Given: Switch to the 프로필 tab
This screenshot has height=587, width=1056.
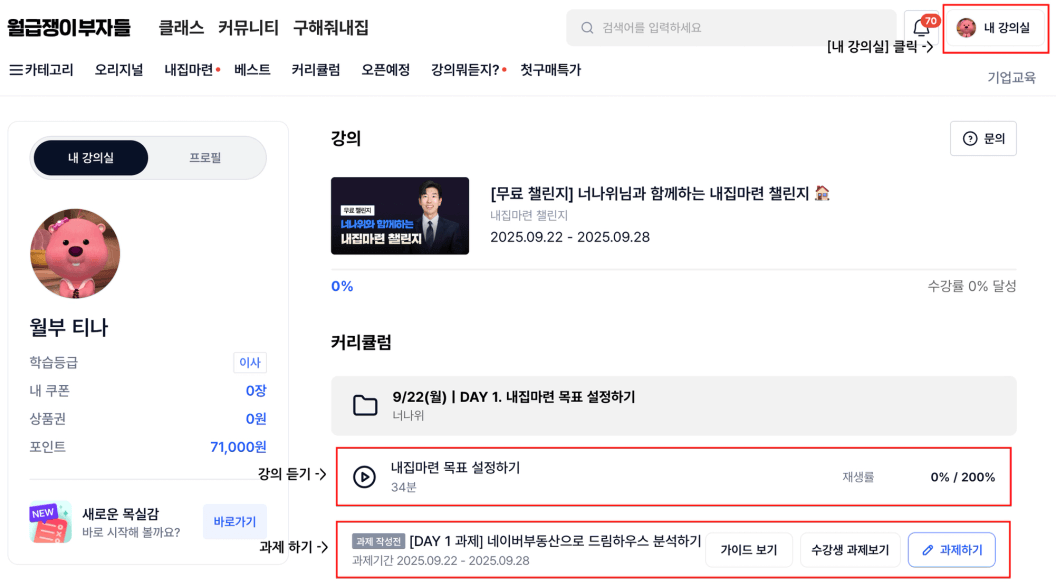Looking at the screenshot, I should [205, 158].
